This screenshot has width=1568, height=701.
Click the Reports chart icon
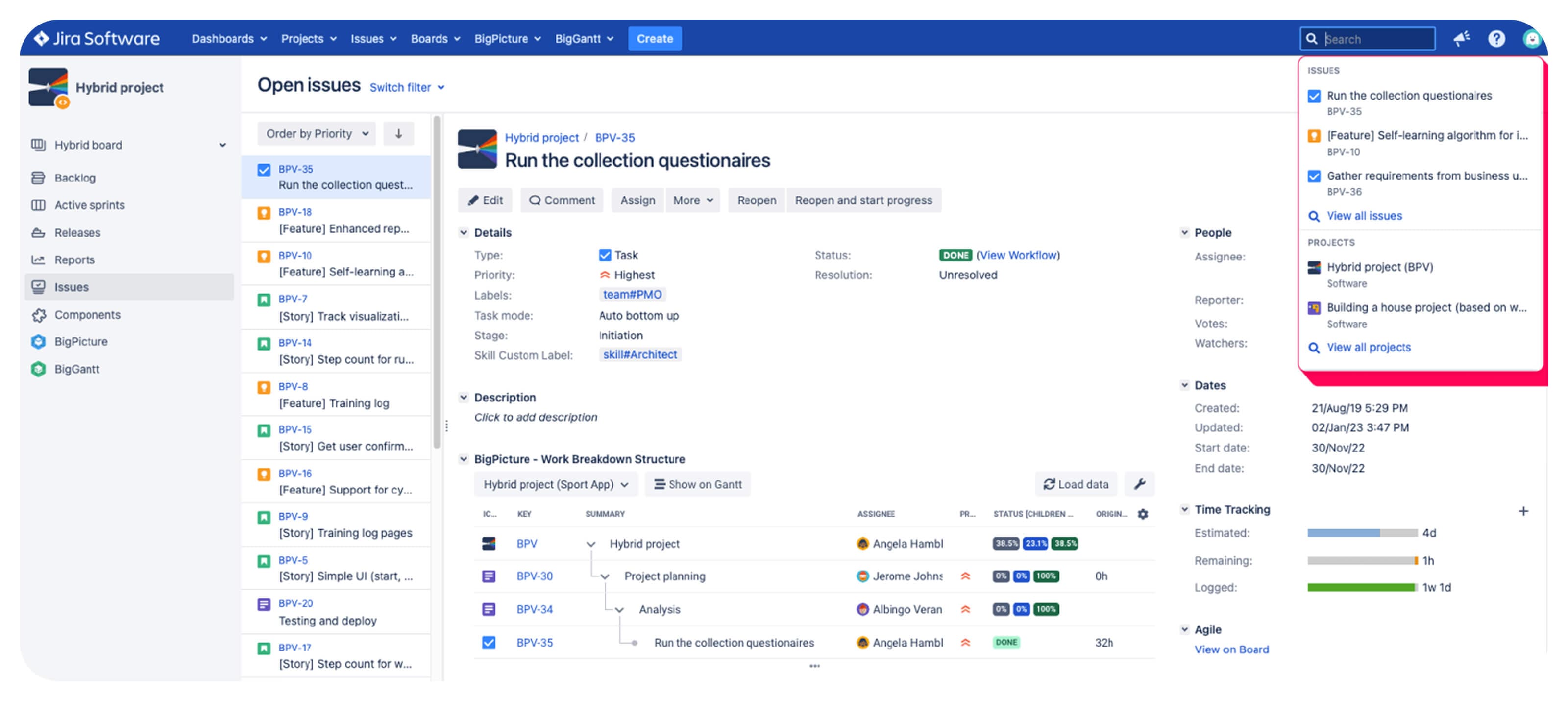[38, 260]
